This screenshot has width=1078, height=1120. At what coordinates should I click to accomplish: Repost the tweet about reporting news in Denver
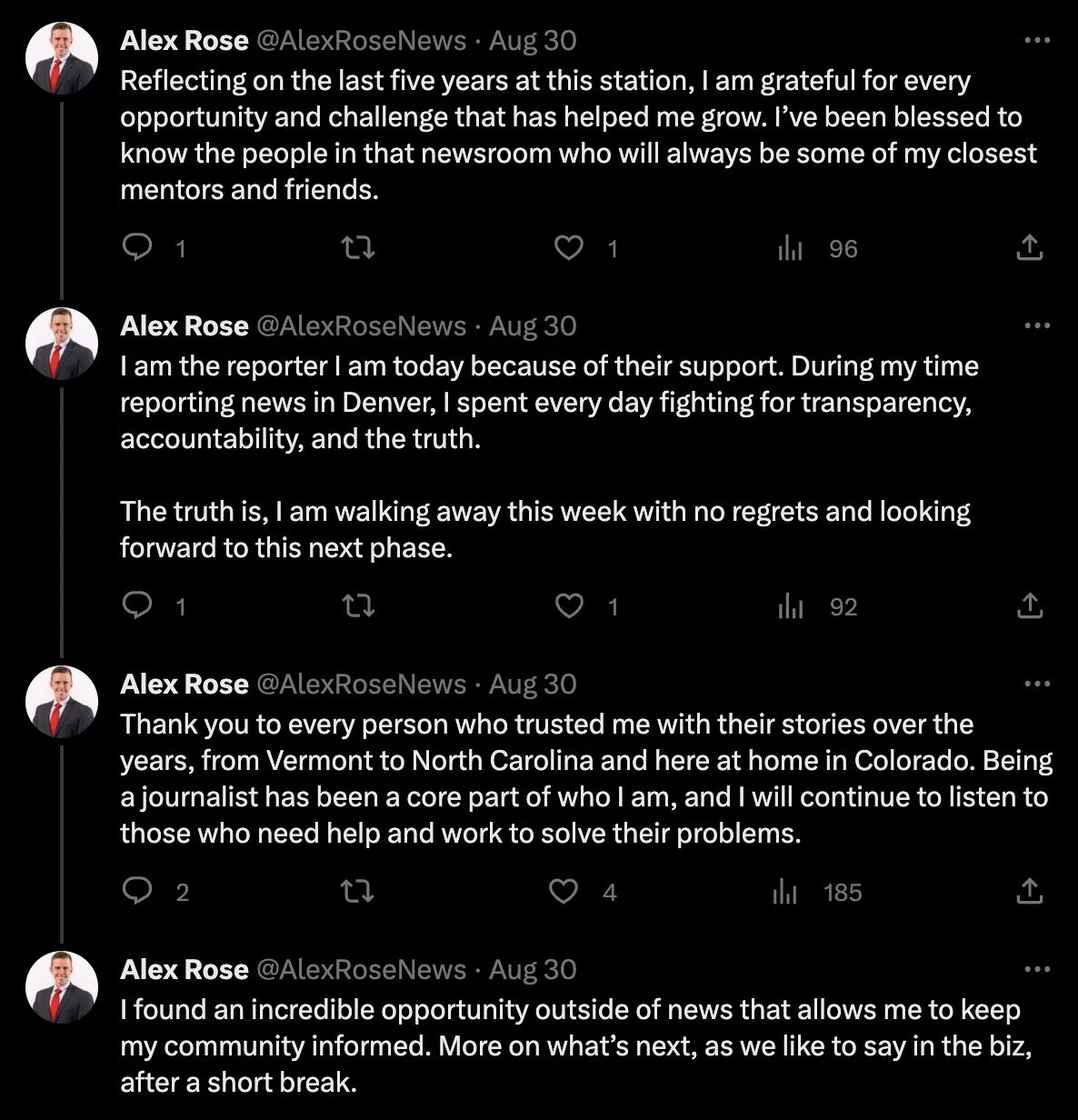coord(361,605)
